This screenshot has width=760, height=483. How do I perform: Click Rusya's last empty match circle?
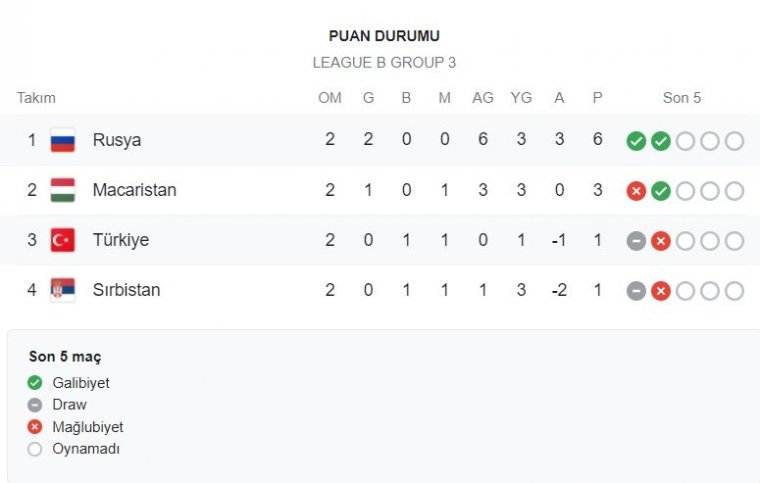tap(734, 141)
